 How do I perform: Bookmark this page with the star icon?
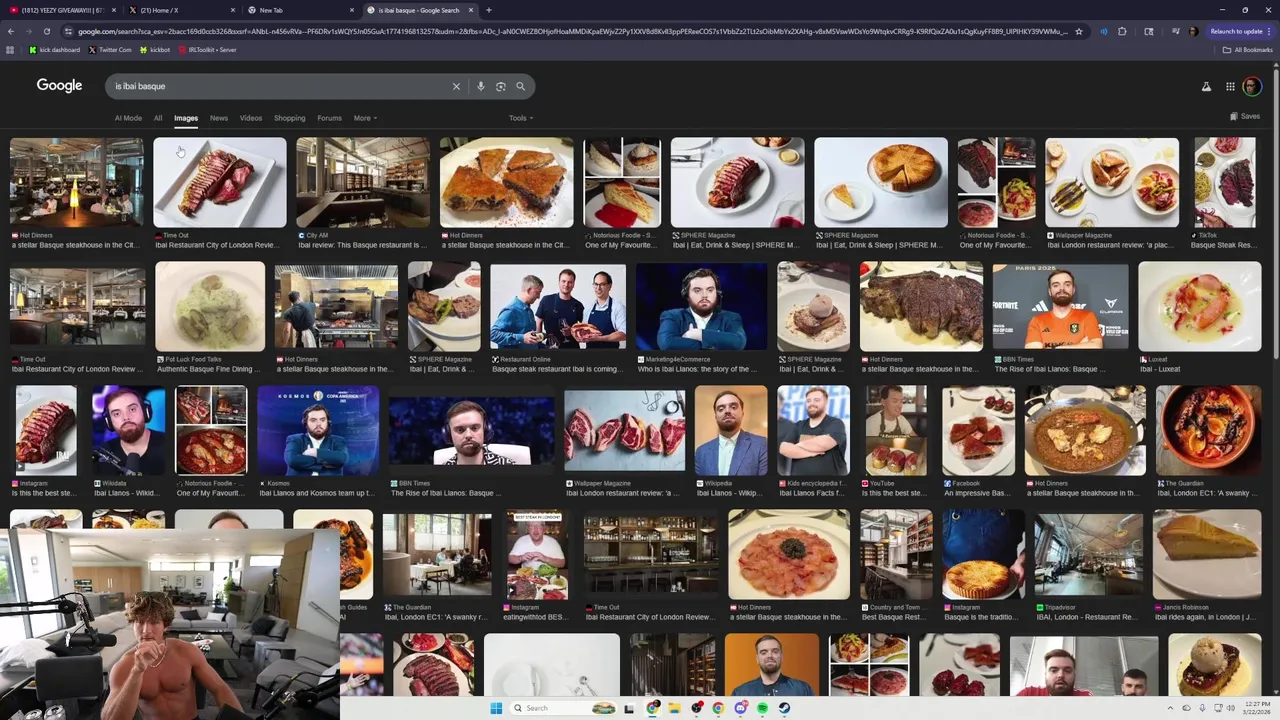coord(1079,31)
